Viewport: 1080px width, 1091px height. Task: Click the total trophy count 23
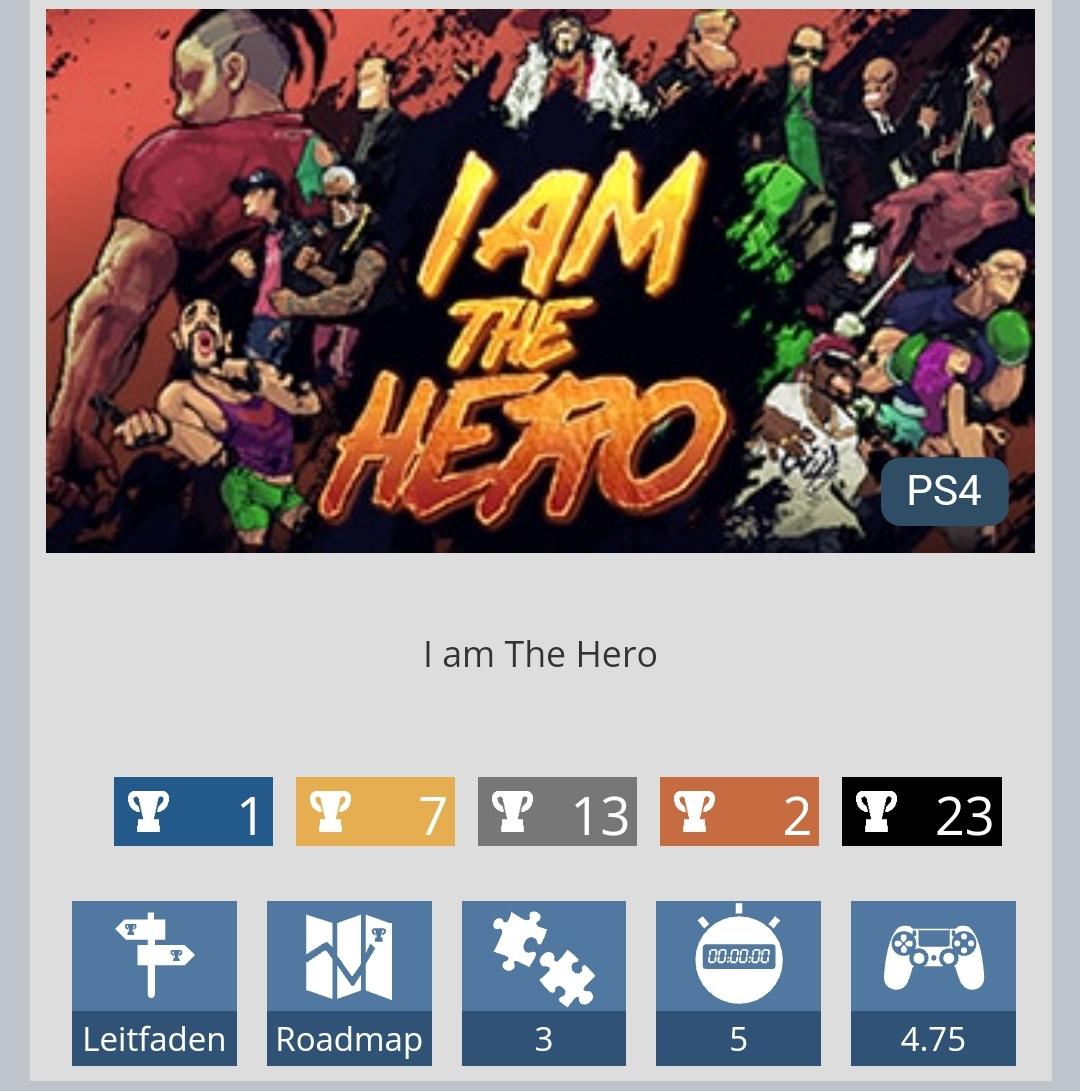click(x=964, y=815)
